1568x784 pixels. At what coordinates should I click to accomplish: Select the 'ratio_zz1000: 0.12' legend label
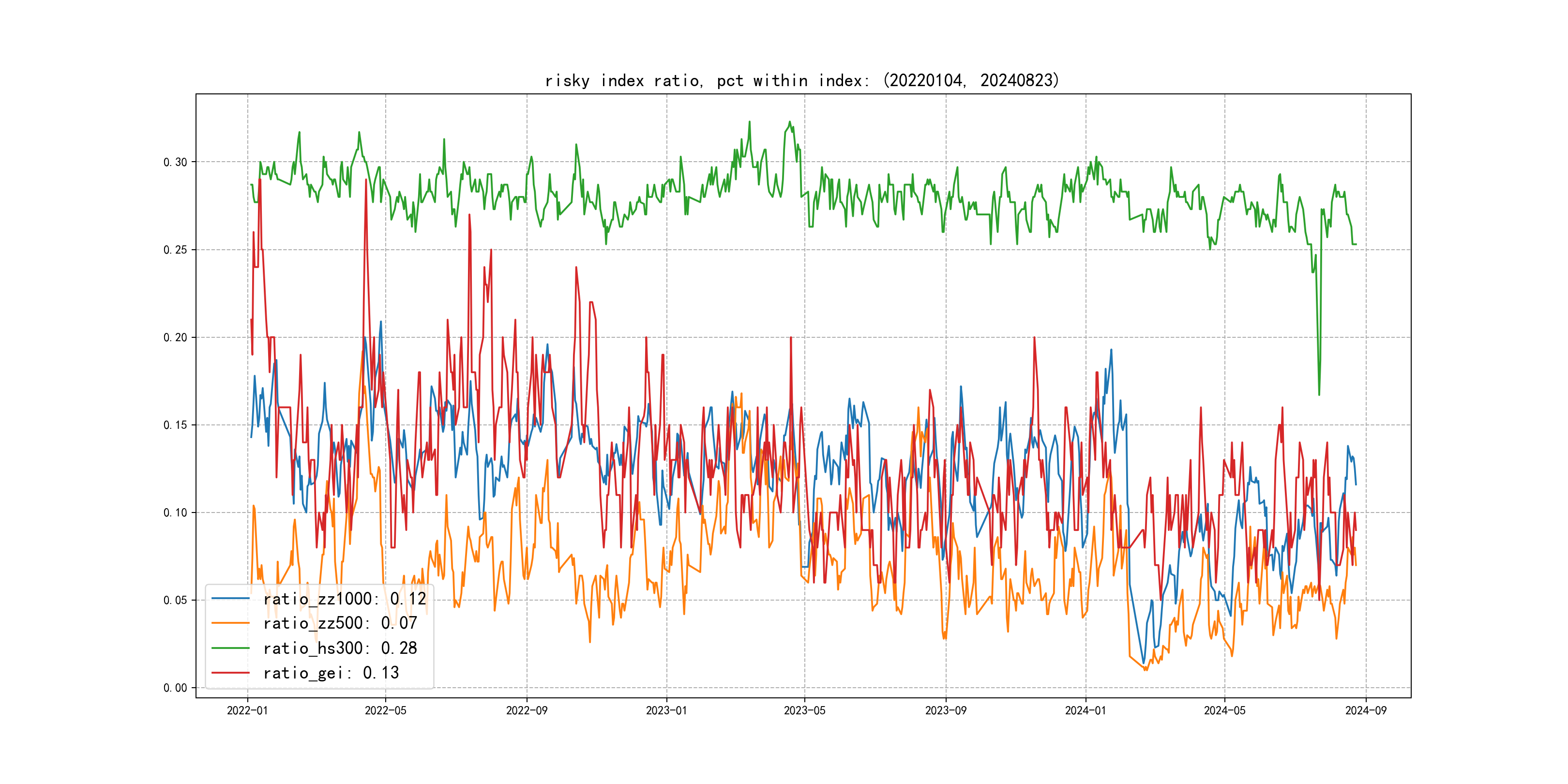tap(345, 599)
